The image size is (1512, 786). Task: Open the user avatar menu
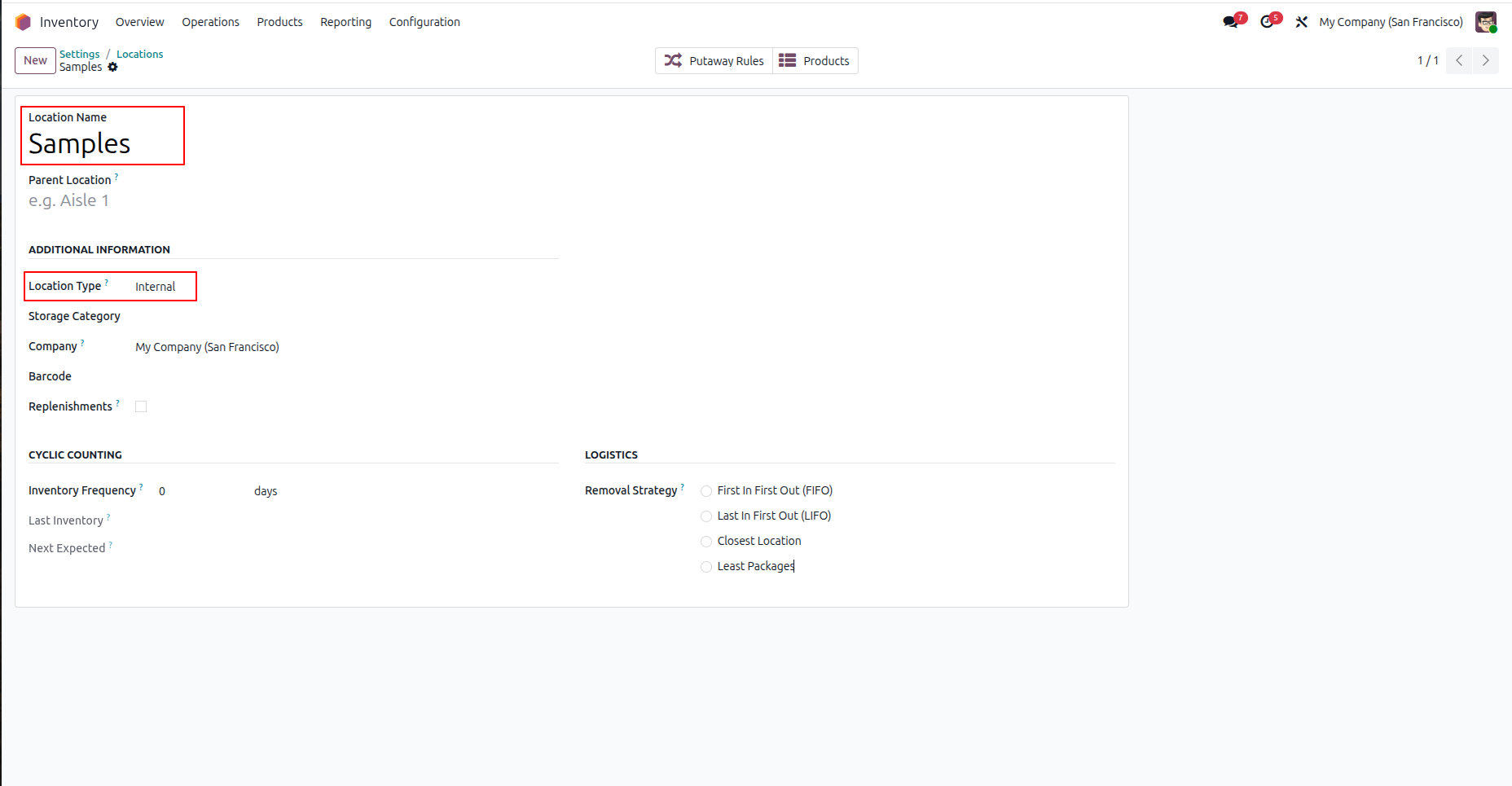1486,22
